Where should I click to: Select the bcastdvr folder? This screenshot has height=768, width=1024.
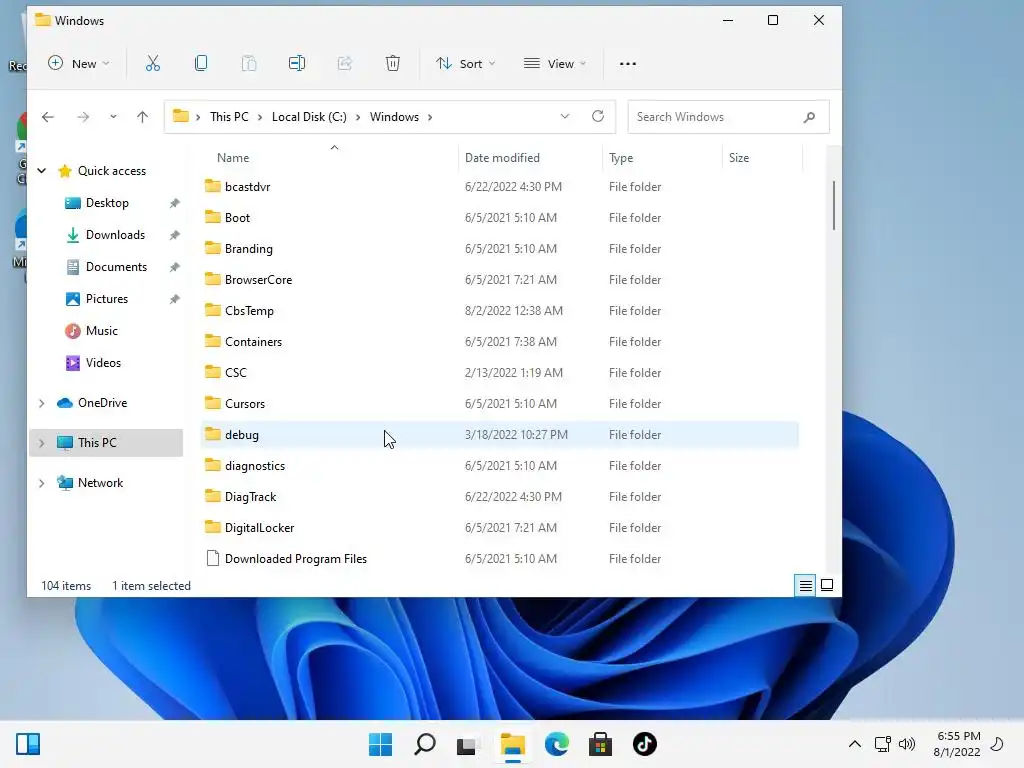click(500, 187)
